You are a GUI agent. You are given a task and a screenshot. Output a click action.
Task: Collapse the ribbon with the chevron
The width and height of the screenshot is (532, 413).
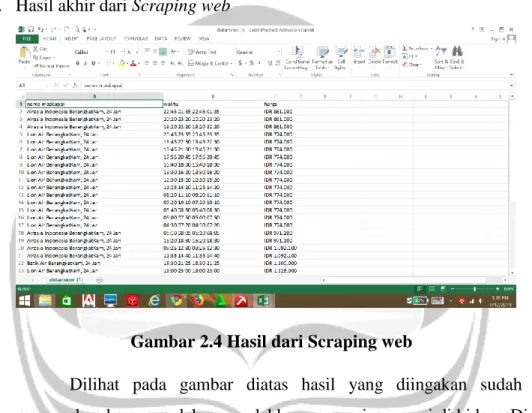click(511, 74)
